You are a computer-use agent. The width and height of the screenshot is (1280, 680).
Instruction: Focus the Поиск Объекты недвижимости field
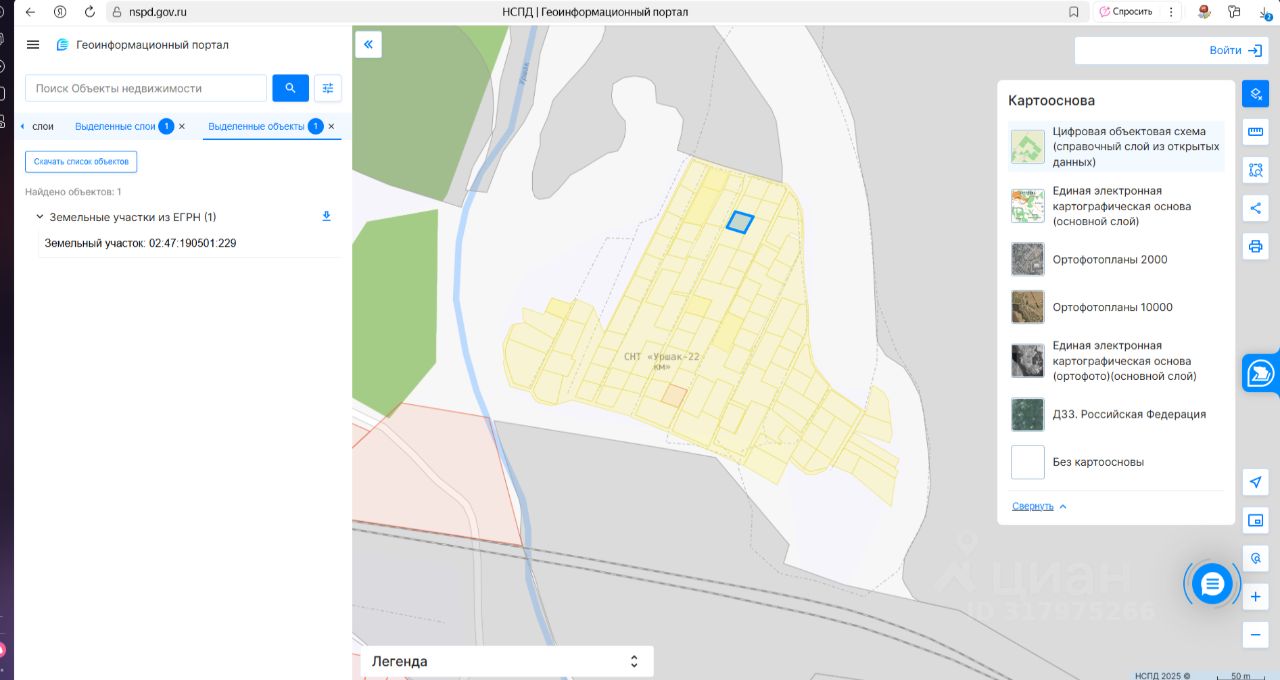click(146, 88)
